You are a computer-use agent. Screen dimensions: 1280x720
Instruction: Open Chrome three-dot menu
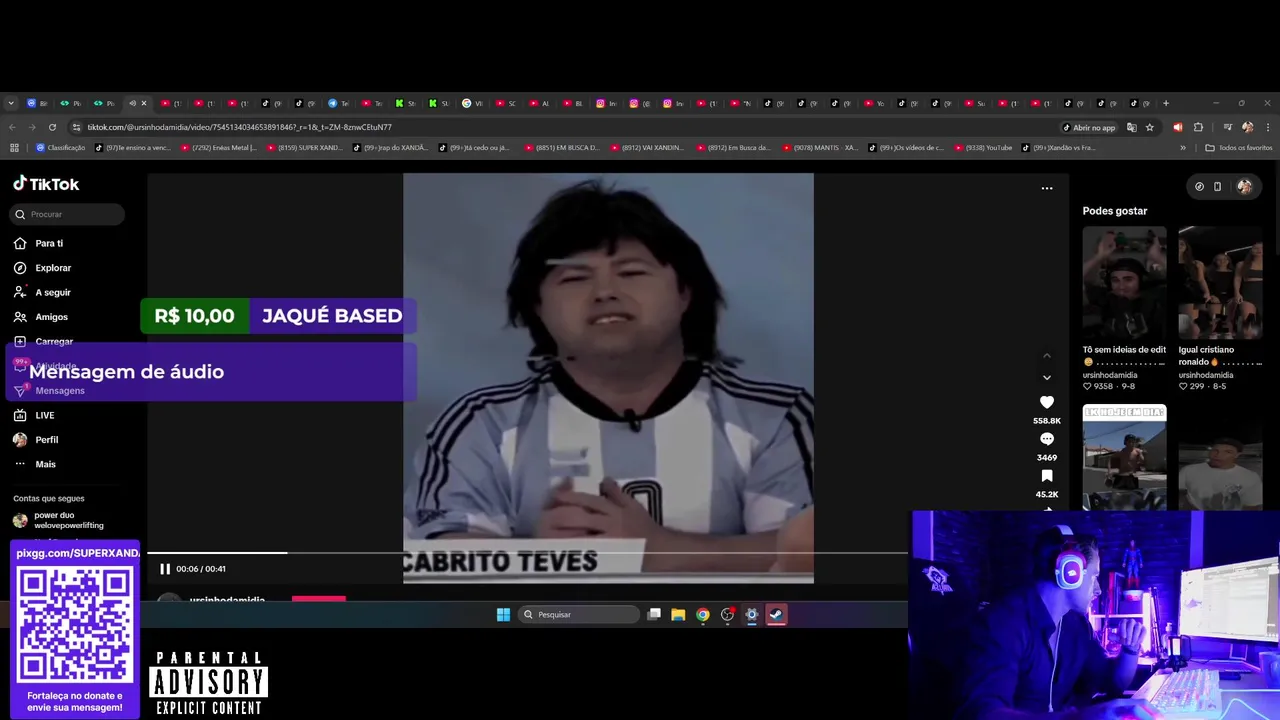[x=1268, y=127]
